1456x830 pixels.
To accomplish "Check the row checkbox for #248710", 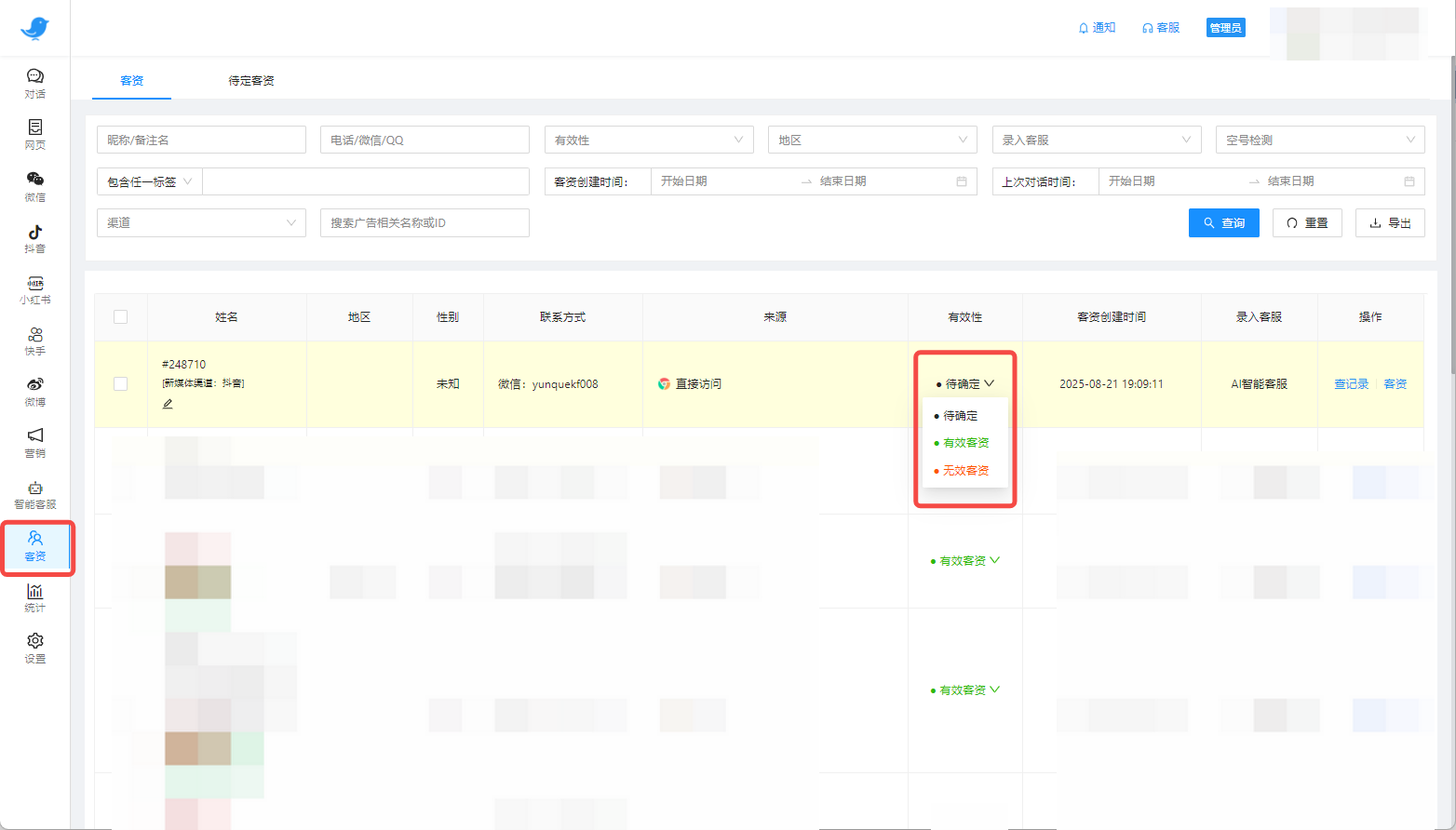I will click(x=120, y=383).
